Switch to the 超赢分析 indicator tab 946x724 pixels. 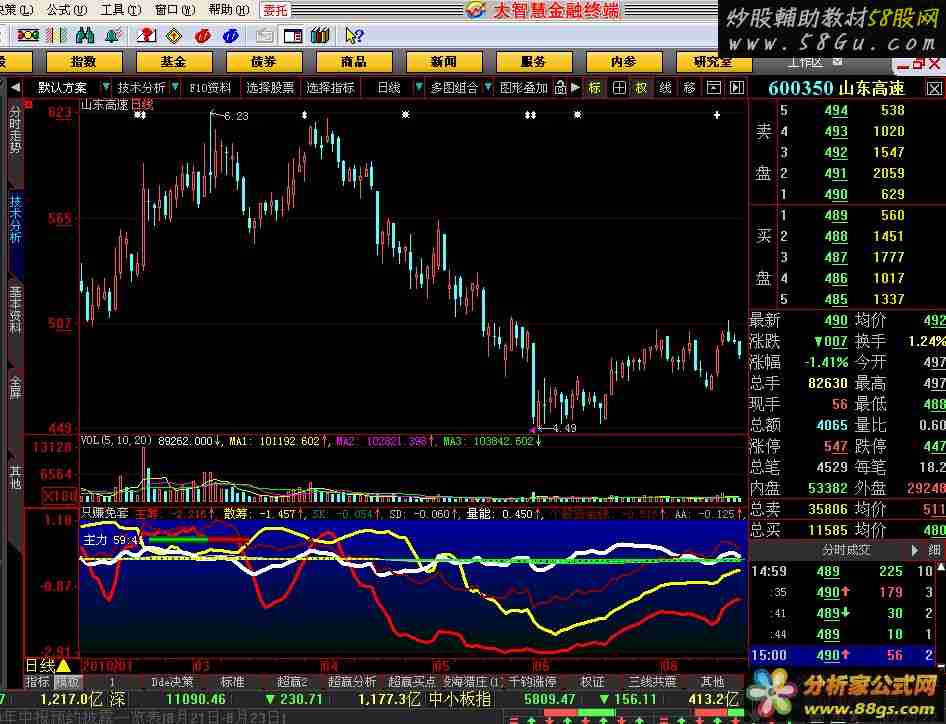(352, 681)
